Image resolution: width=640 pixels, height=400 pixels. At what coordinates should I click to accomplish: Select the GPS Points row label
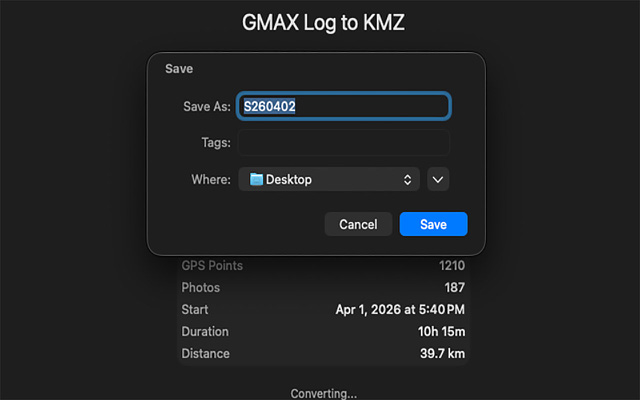pos(212,266)
